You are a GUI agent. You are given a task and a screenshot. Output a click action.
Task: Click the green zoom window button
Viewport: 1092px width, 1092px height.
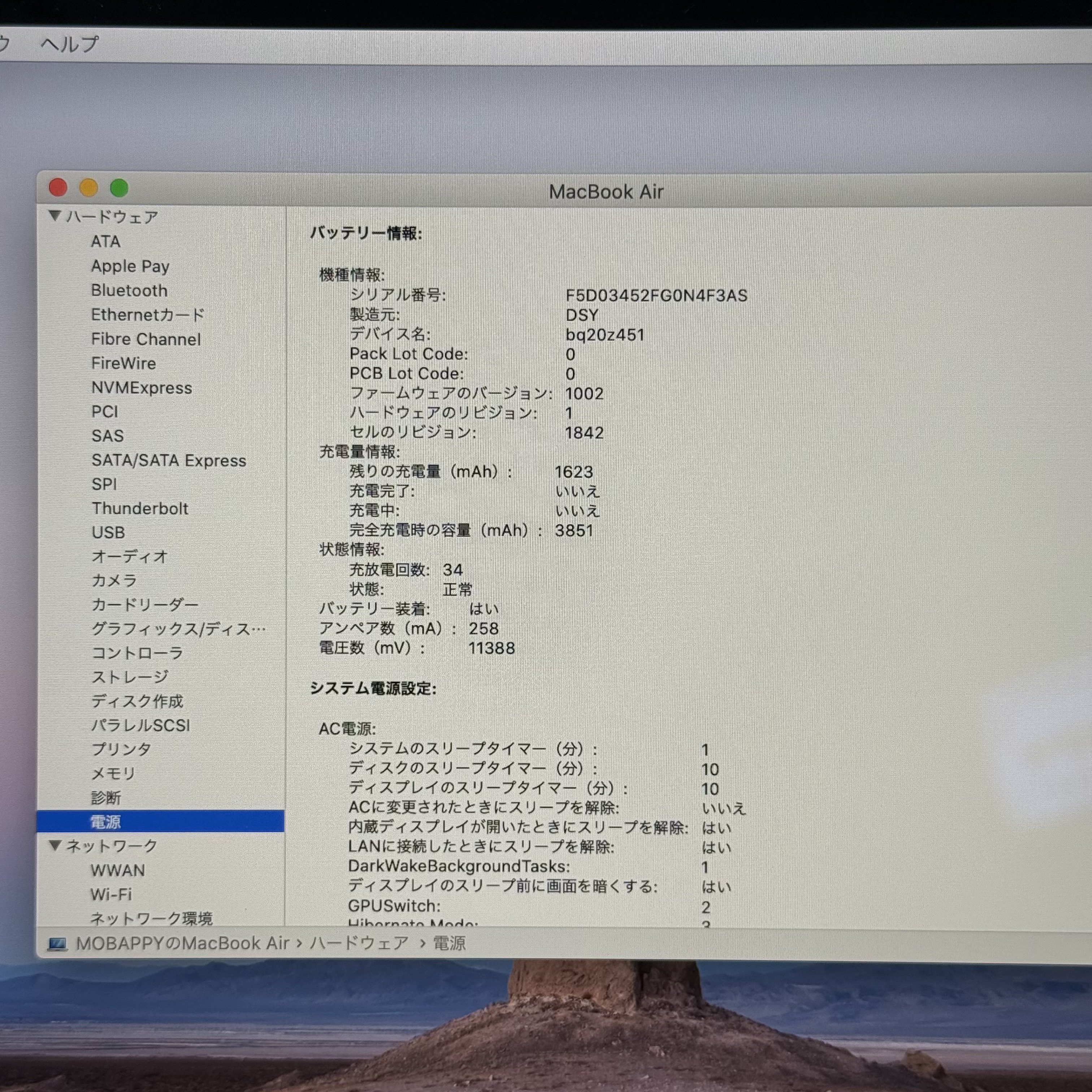pos(119,188)
